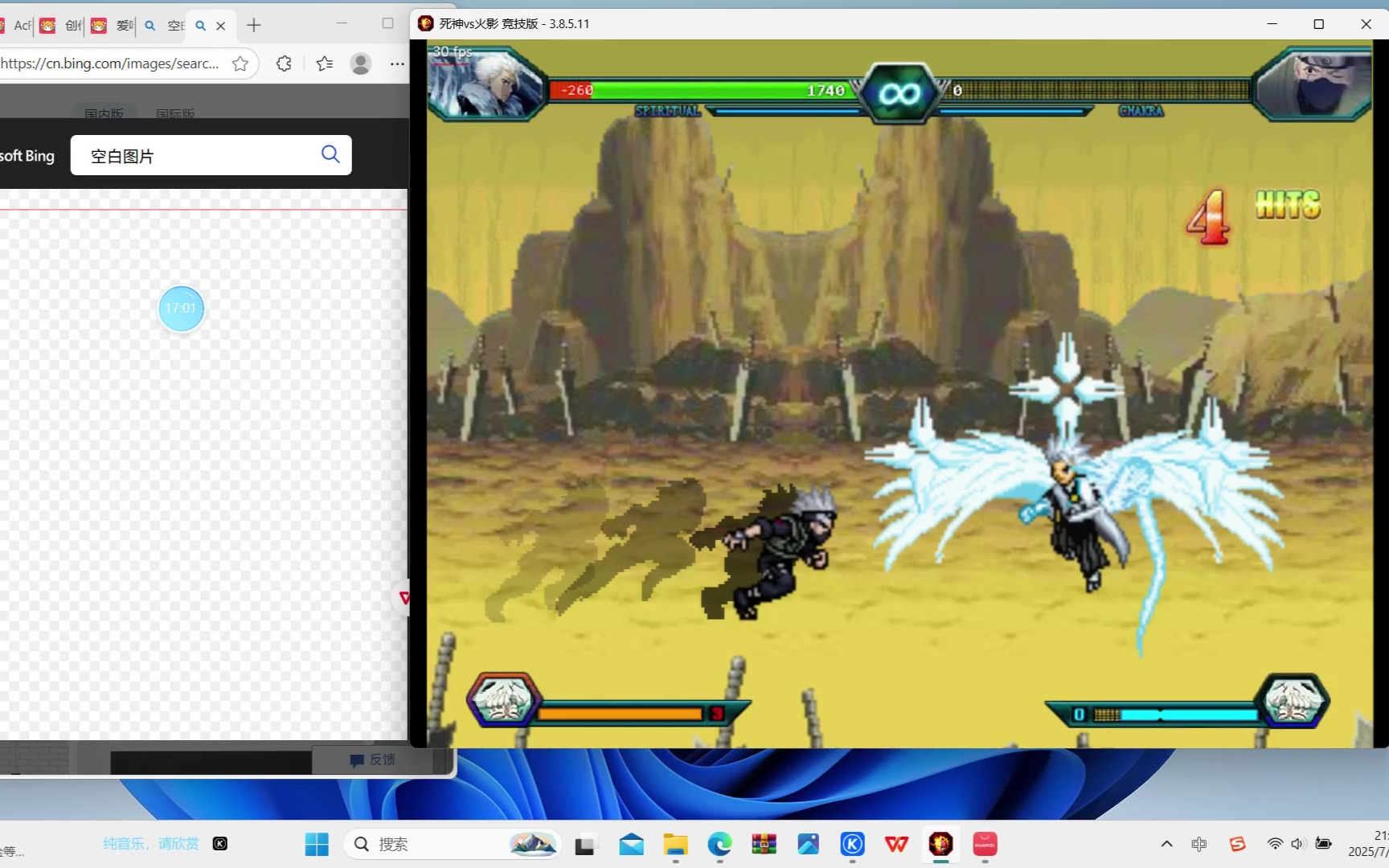Viewport: 1389px width, 868px height.
Task: Open the favorites list icon
Action: [x=325, y=63]
